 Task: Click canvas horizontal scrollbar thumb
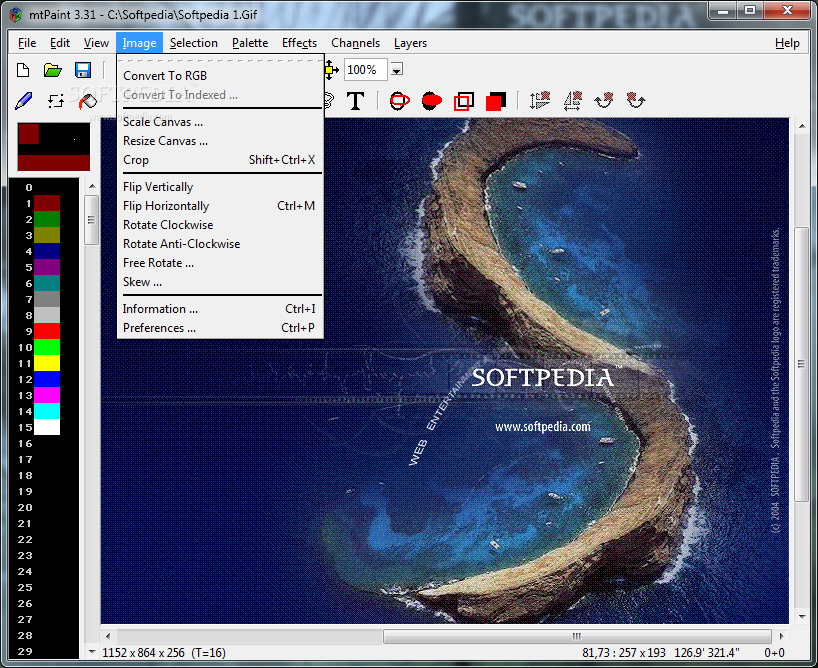pos(577,636)
